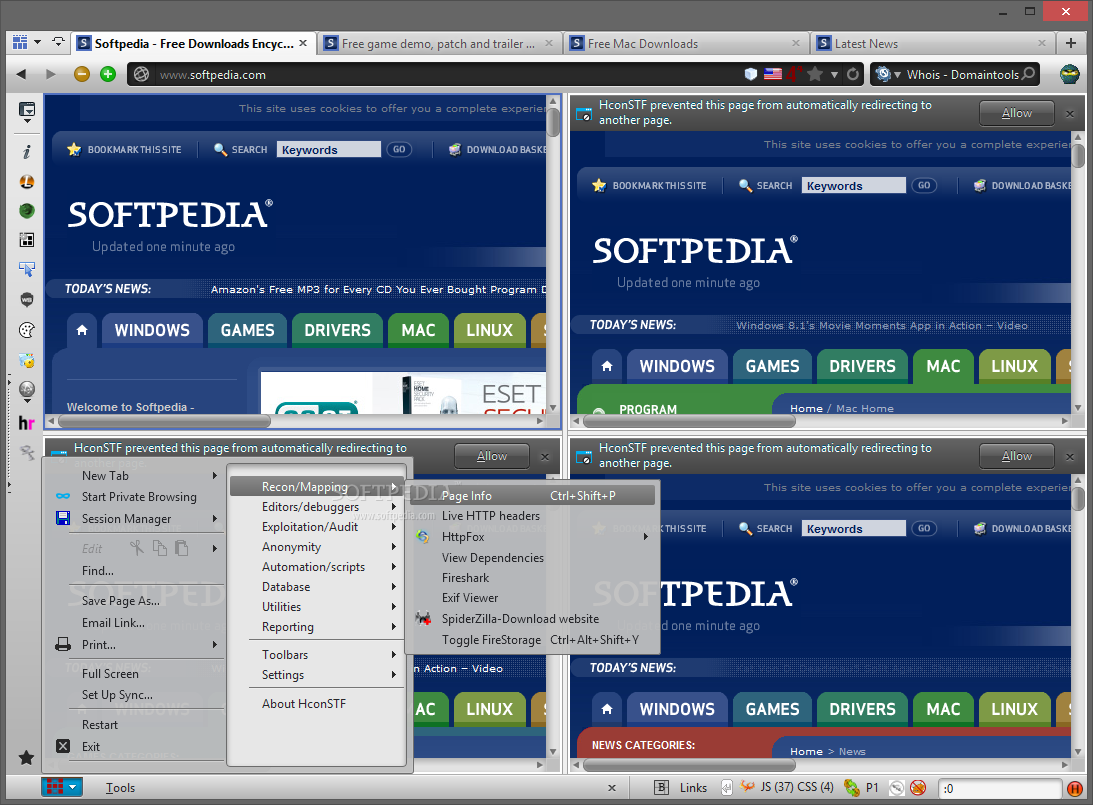Open the cookie manager sidebar icon
1093x805 pixels.
(x=26, y=330)
